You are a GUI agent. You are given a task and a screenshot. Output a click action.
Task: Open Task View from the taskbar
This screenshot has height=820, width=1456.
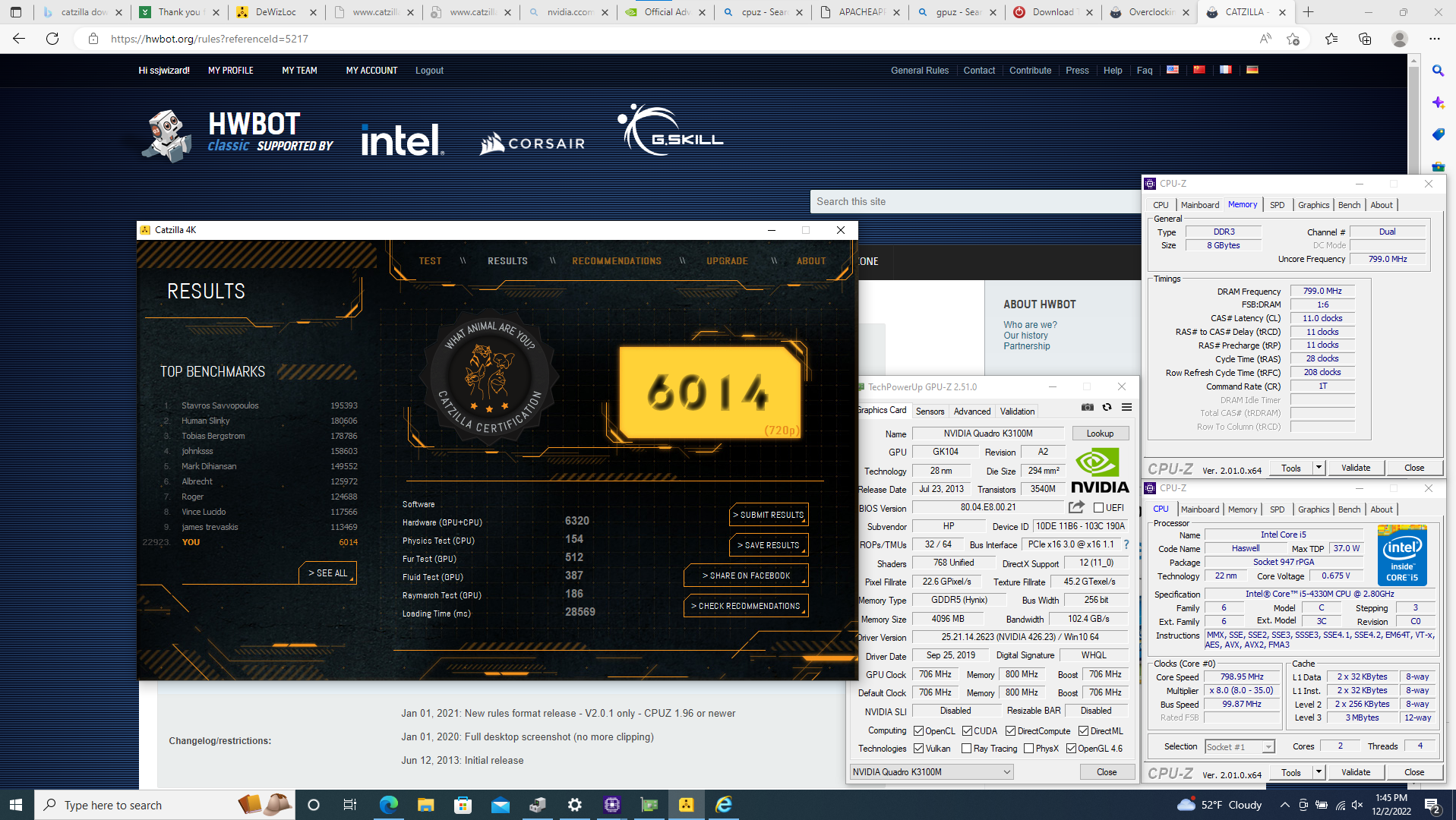click(x=349, y=805)
